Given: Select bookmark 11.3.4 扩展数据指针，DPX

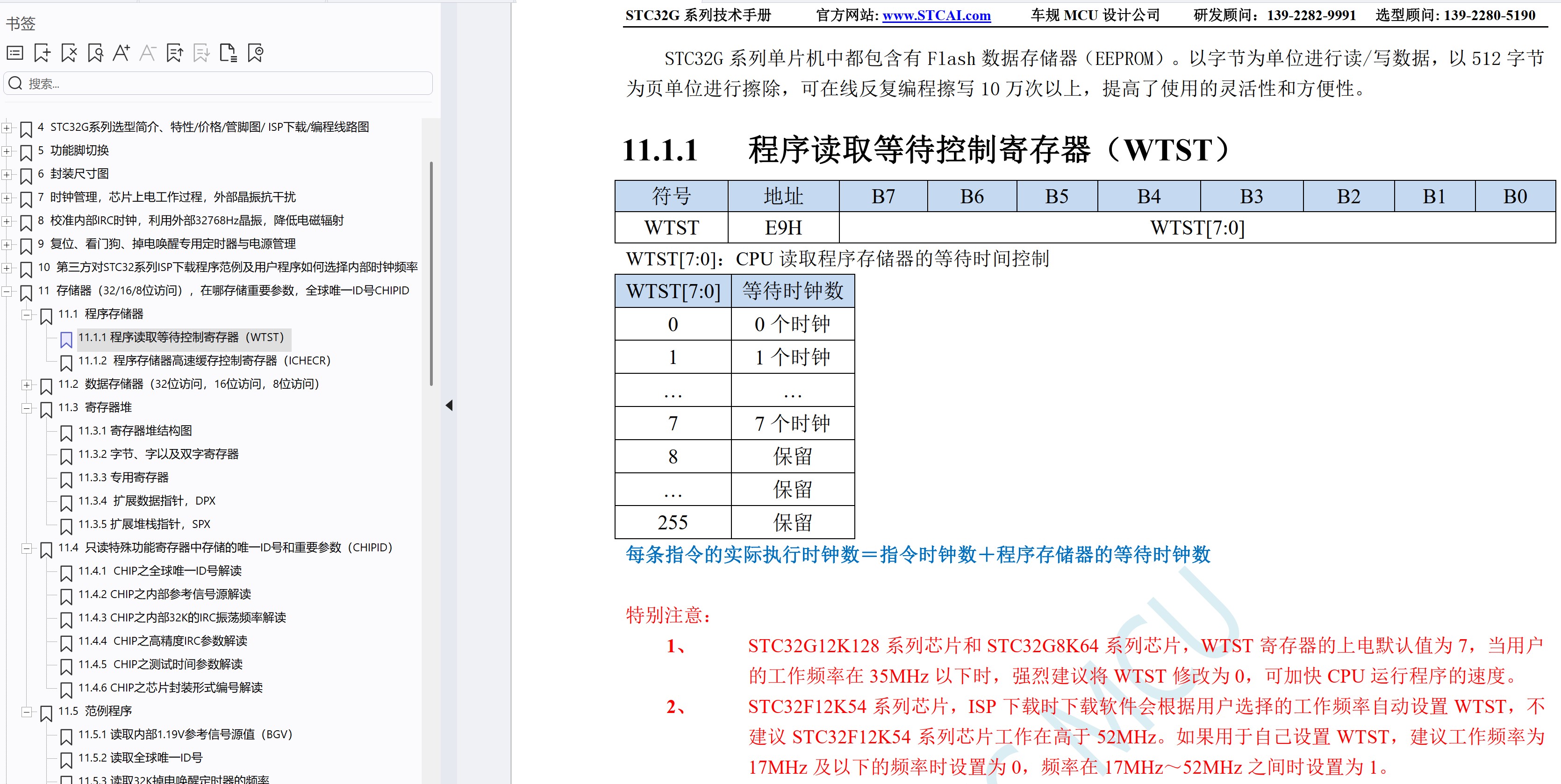Looking at the screenshot, I should (147, 501).
